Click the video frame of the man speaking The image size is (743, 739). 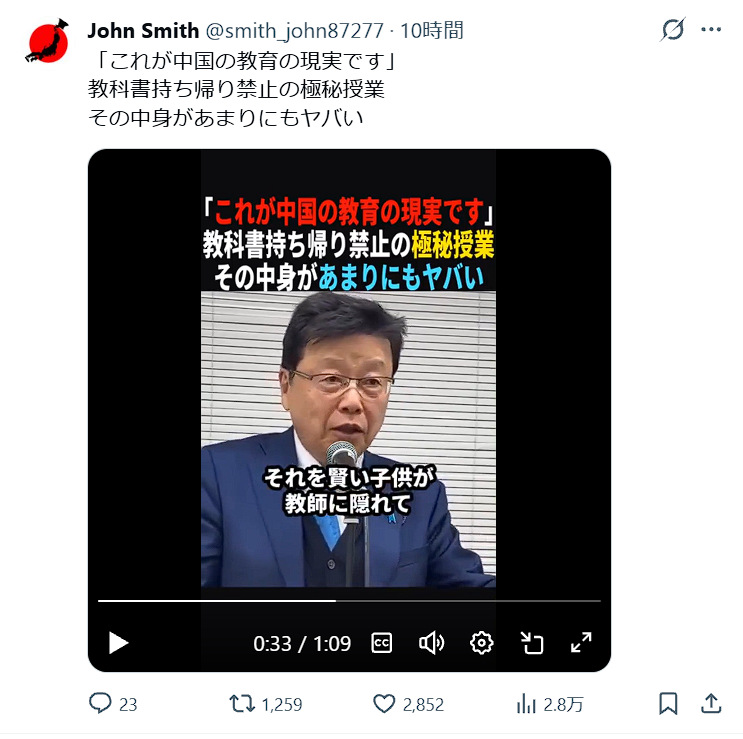[348, 439]
